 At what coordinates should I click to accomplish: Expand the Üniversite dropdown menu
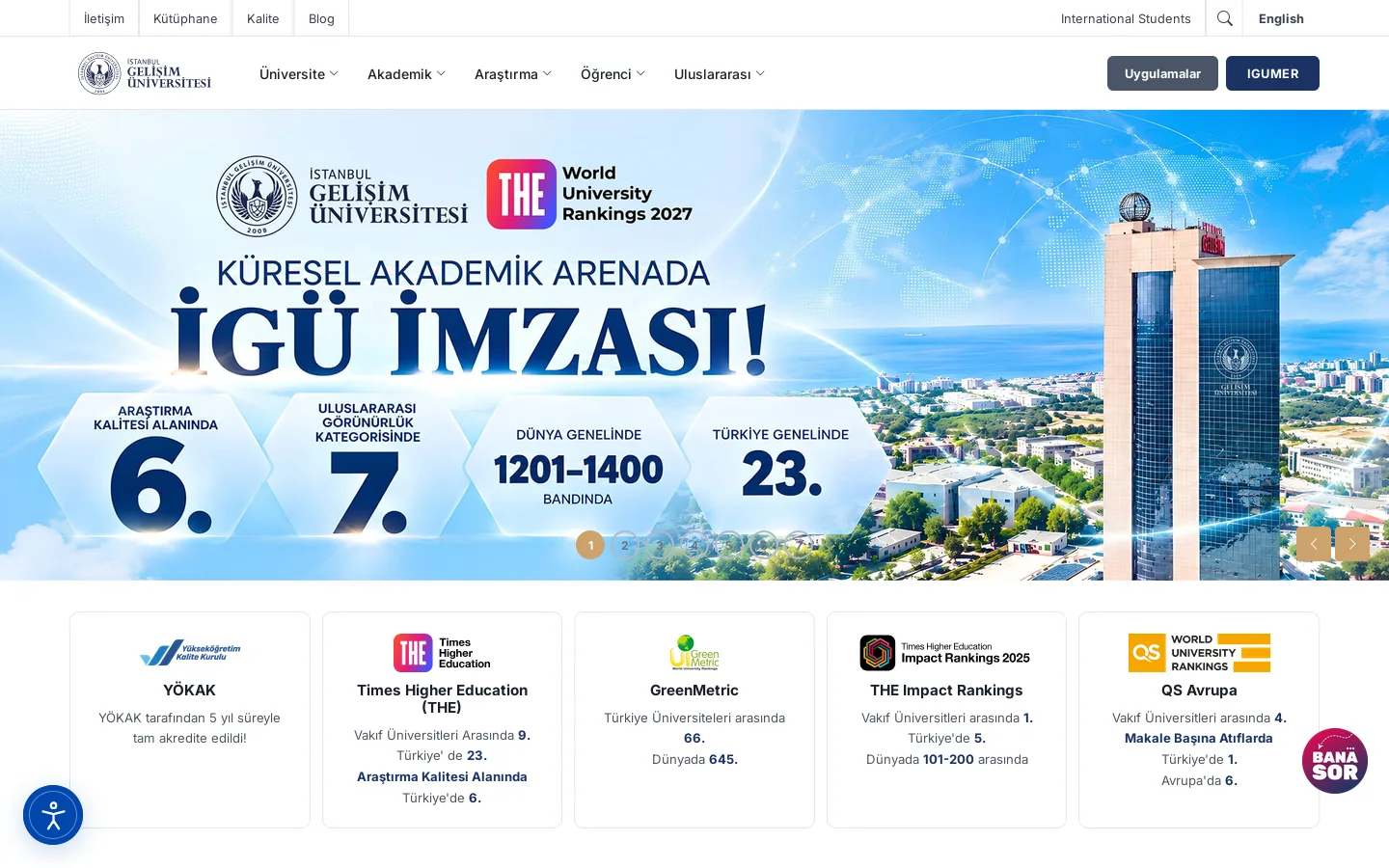299,74
